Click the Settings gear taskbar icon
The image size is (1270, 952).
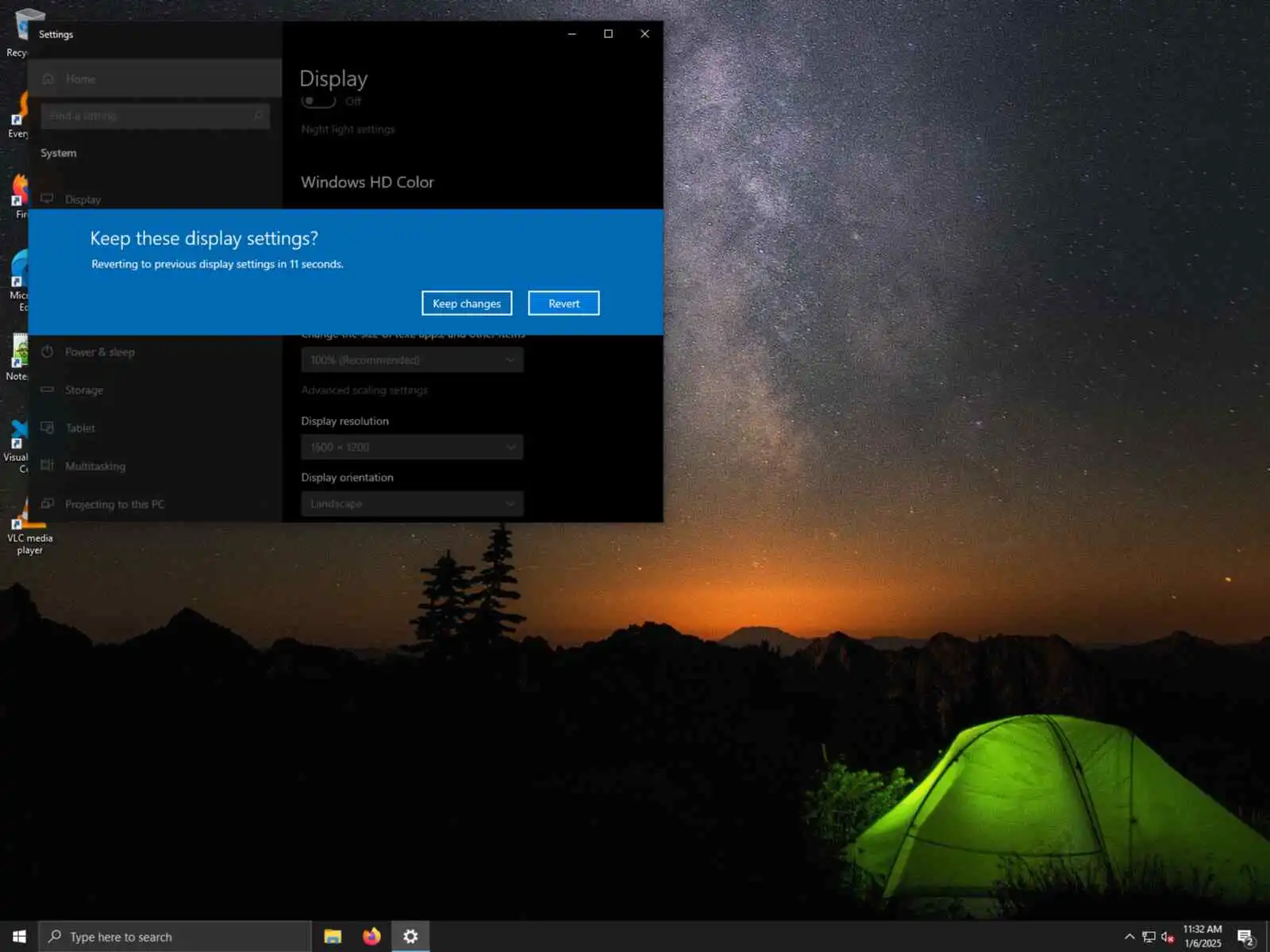point(410,937)
